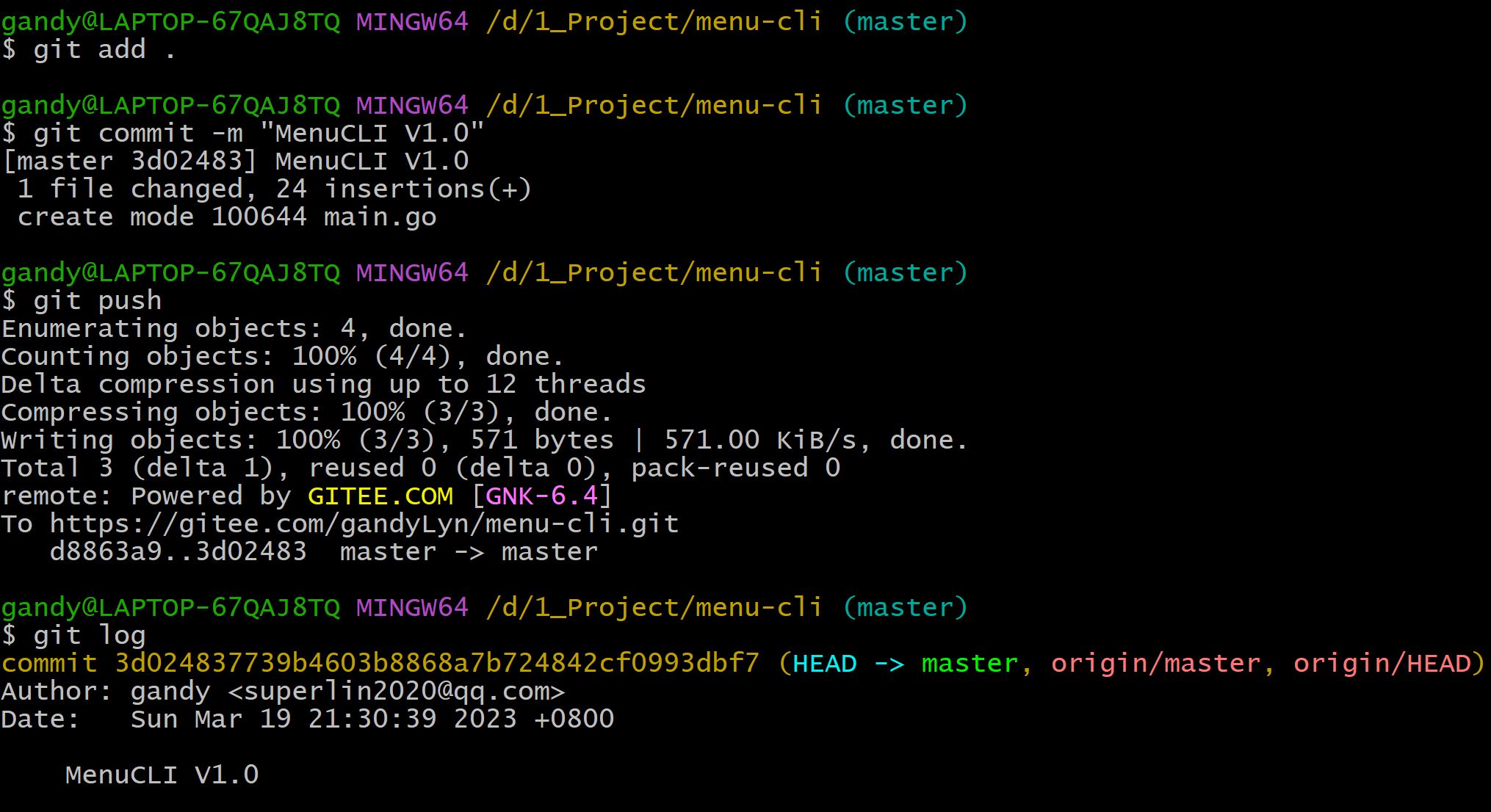Click the 'create mode 100644 main.go' line
Image resolution: width=1491 pixels, height=812 pixels.
coord(226,217)
